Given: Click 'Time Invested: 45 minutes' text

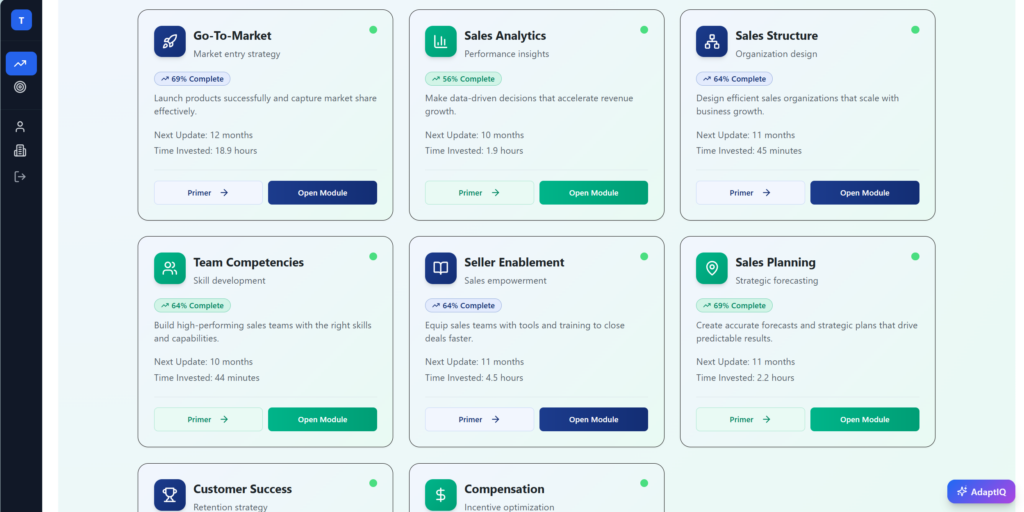Looking at the screenshot, I should [x=749, y=151].
